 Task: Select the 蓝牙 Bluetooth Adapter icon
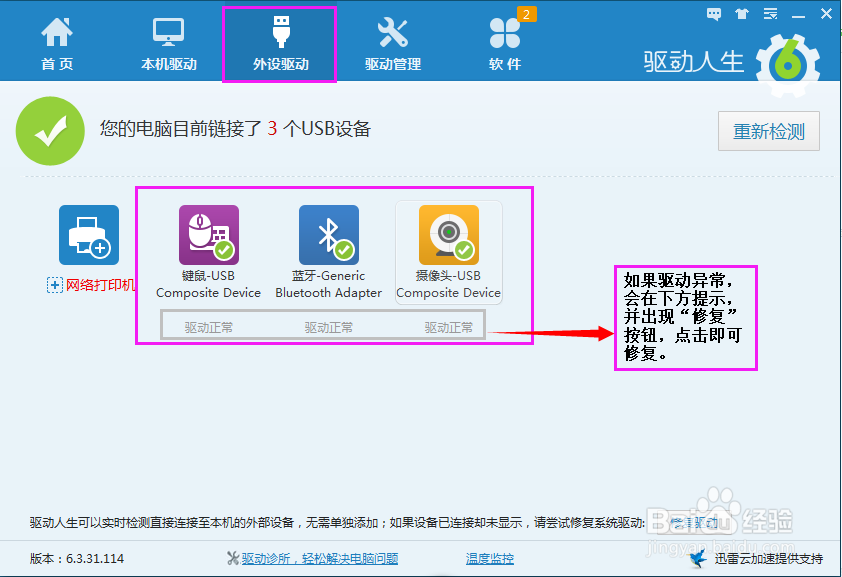click(329, 235)
